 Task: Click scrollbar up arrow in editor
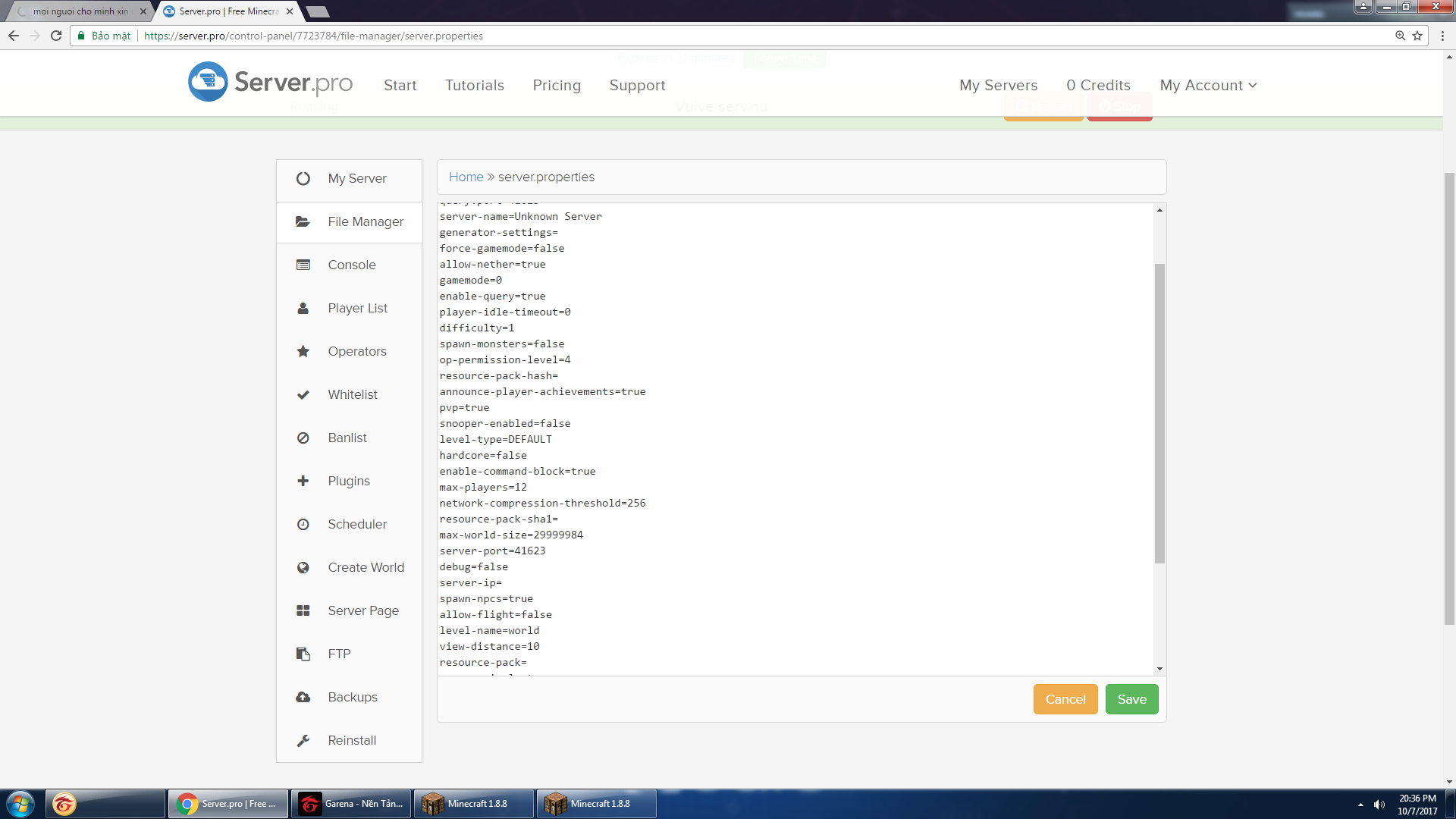pos(1159,210)
